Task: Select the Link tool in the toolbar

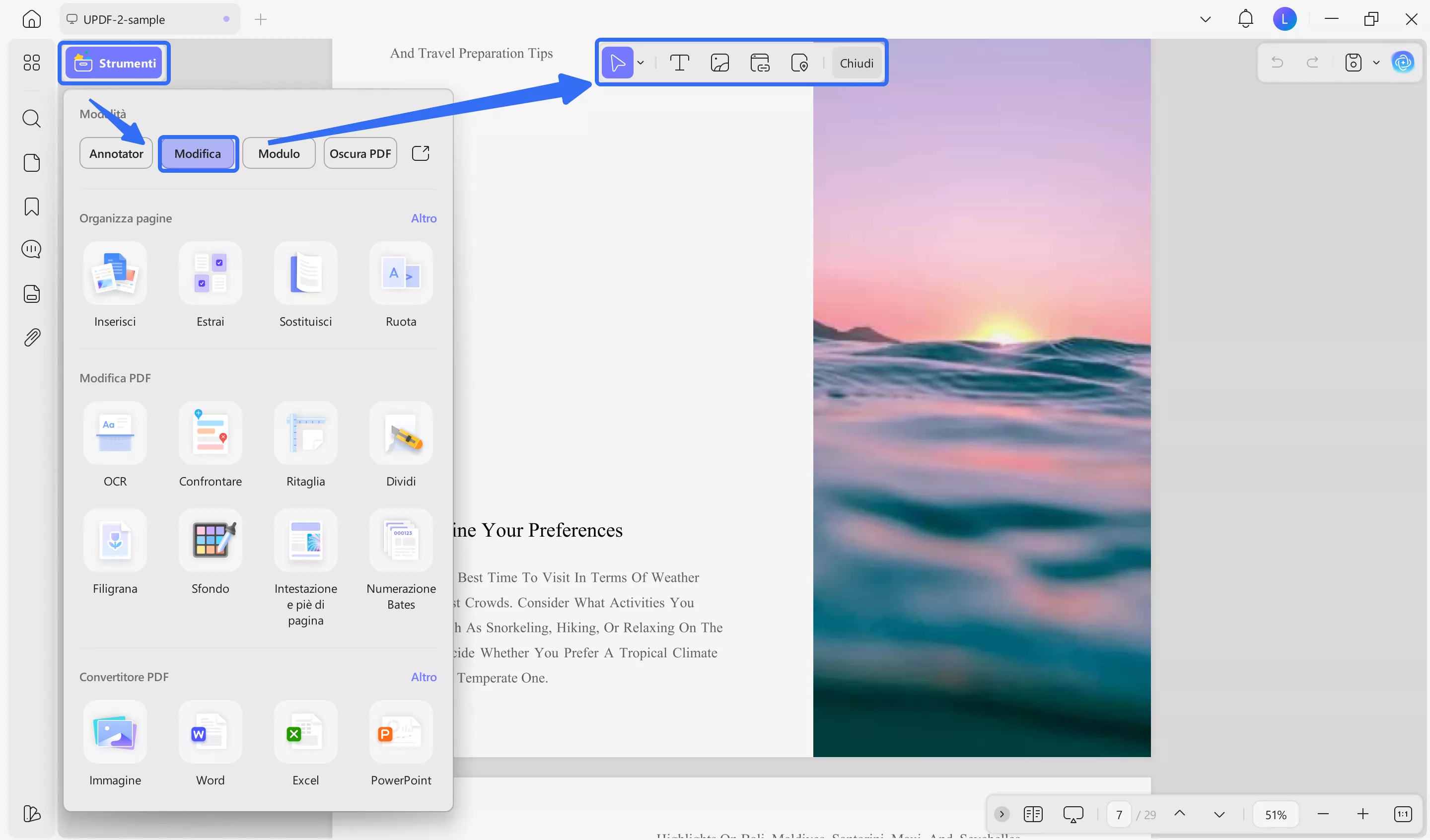Action: [x=760, y=63]
